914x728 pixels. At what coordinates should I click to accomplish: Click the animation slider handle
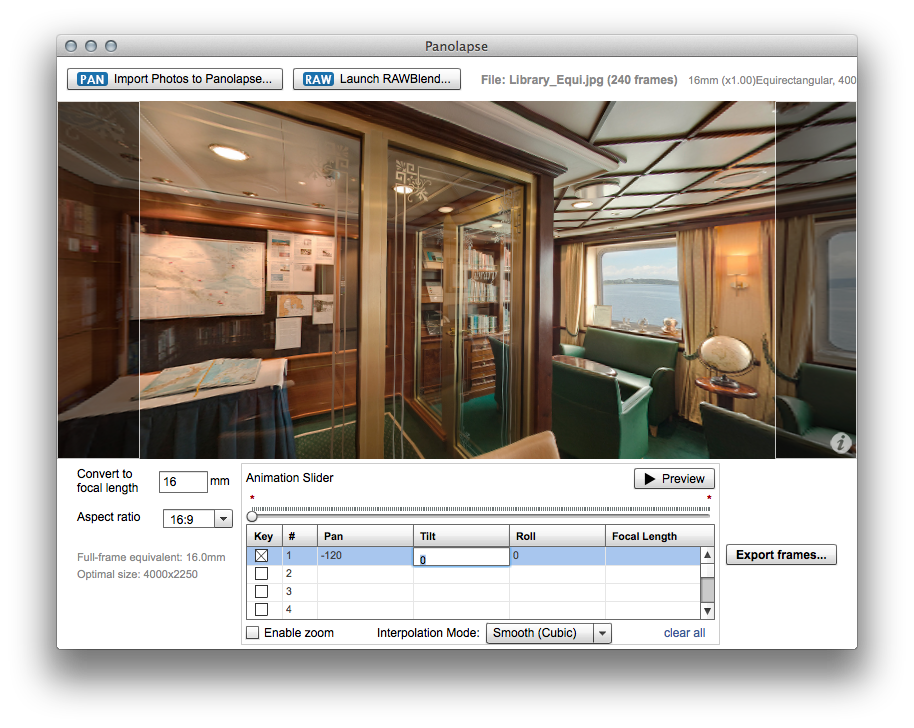252,516
